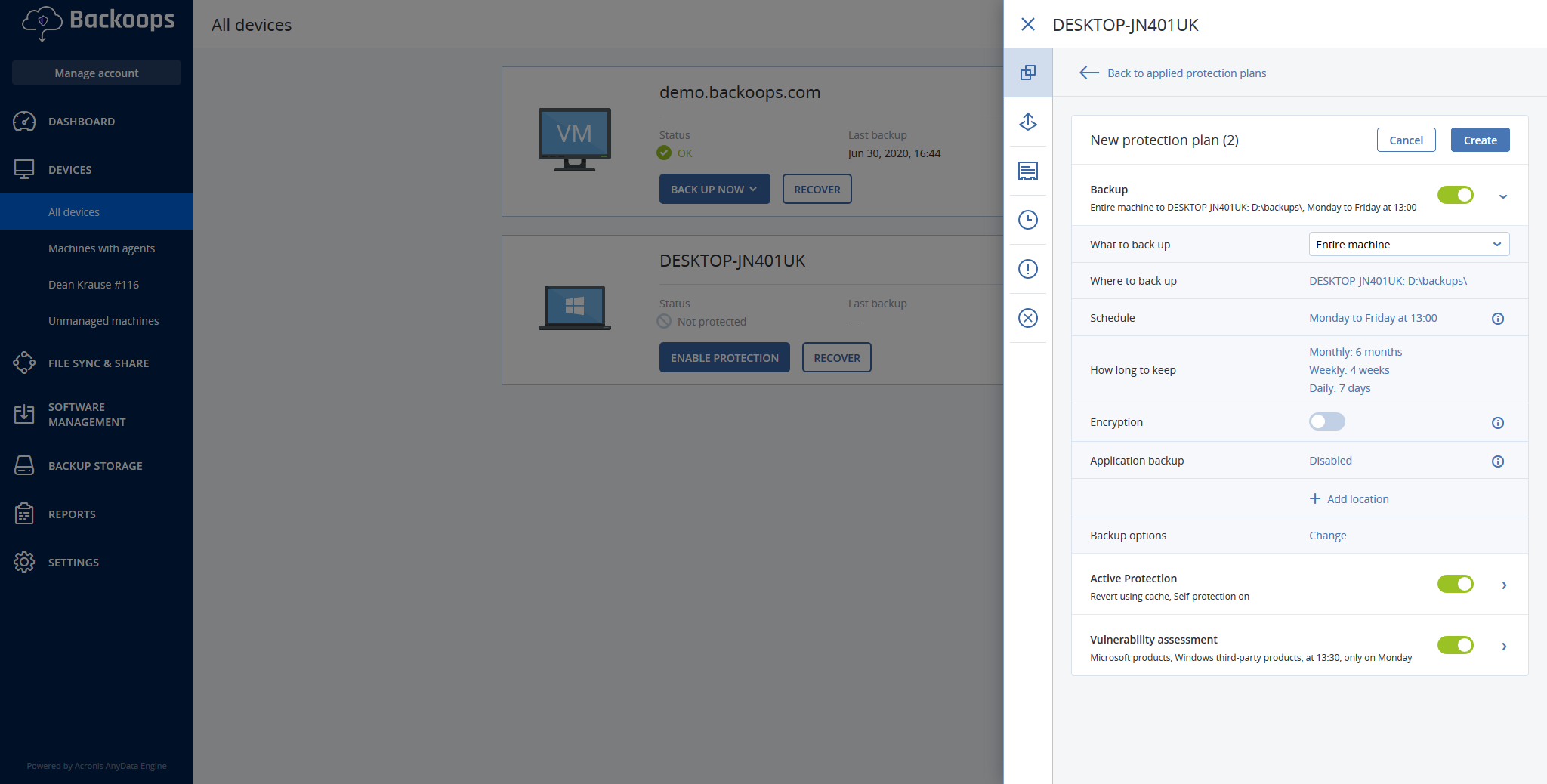1547x784 pixels.
Task: Click the Reports clipboard icon
Action: coord(24,514)
